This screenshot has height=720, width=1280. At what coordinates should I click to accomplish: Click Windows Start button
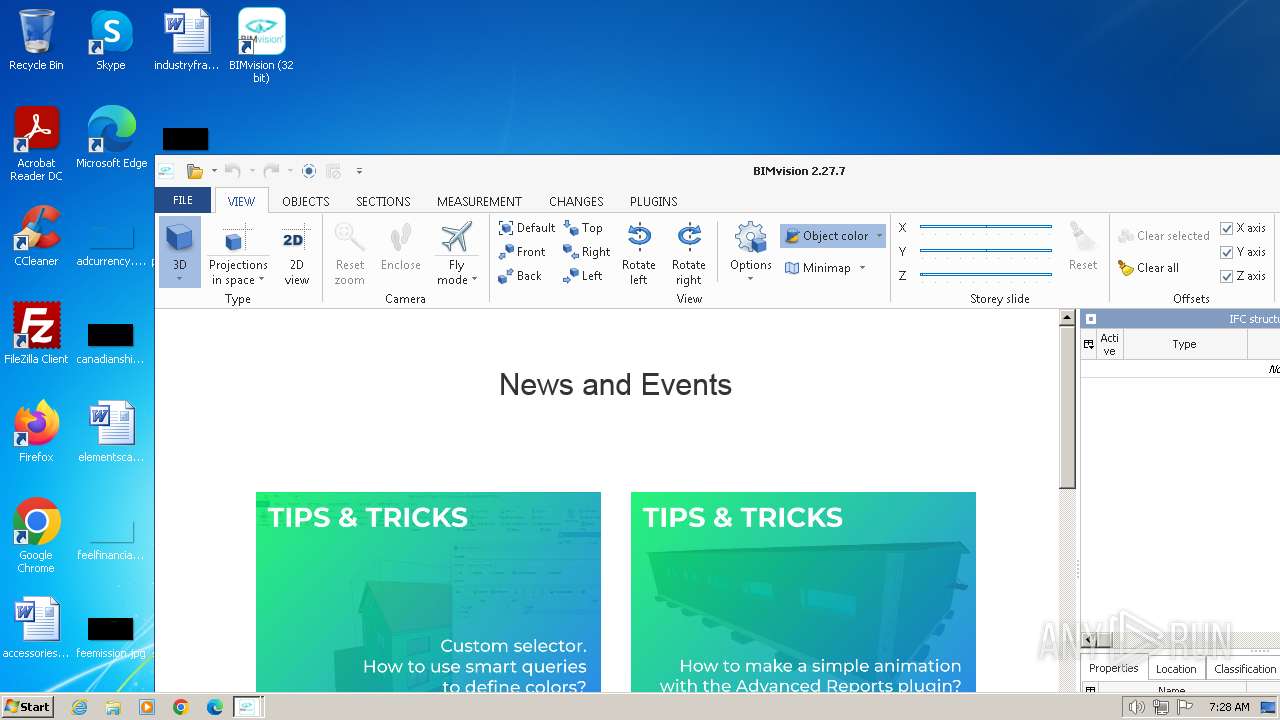(x=27, y=707)
